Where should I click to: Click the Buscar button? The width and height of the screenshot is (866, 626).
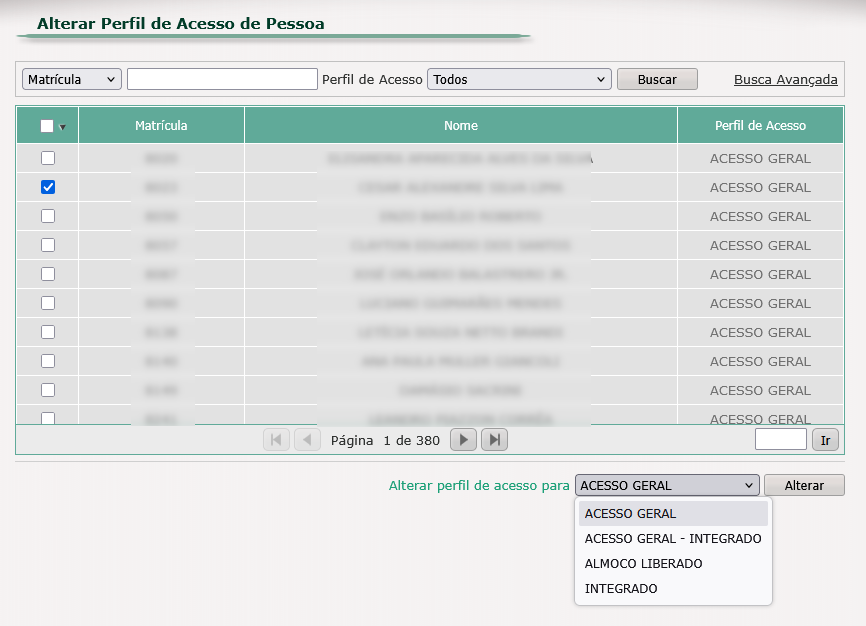pyautogui.click(x=657, y=79)
